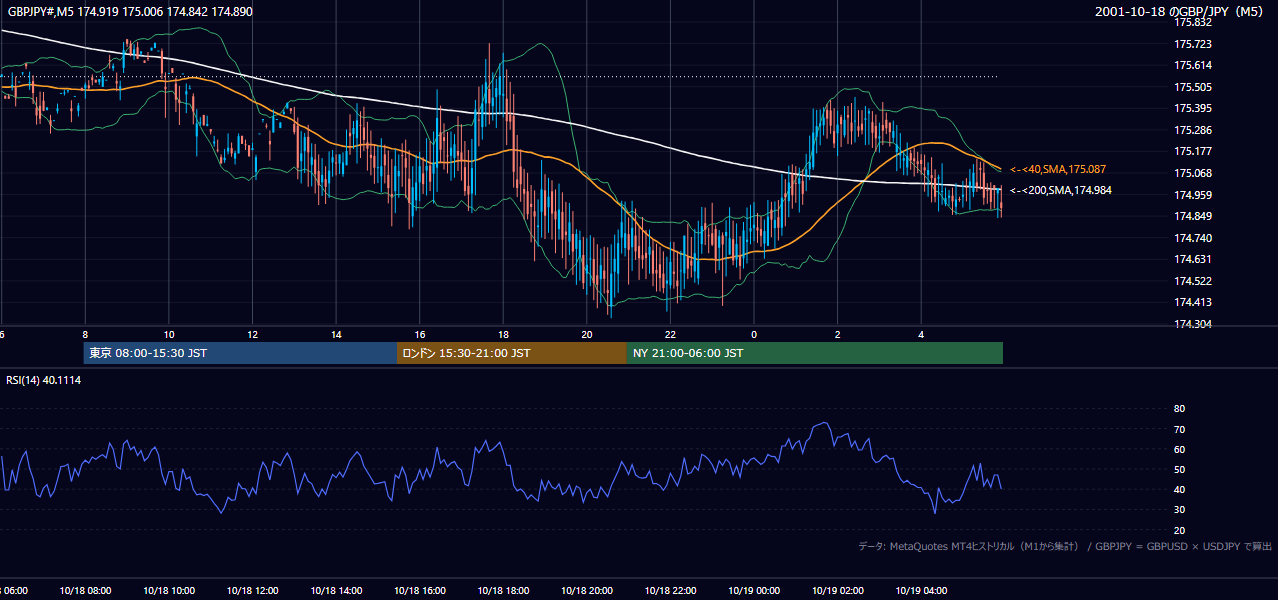Click RSI axis level 50
The width and height of the screenshot is (1278, 600).
pyautogui.click(x=1179, y=469)
